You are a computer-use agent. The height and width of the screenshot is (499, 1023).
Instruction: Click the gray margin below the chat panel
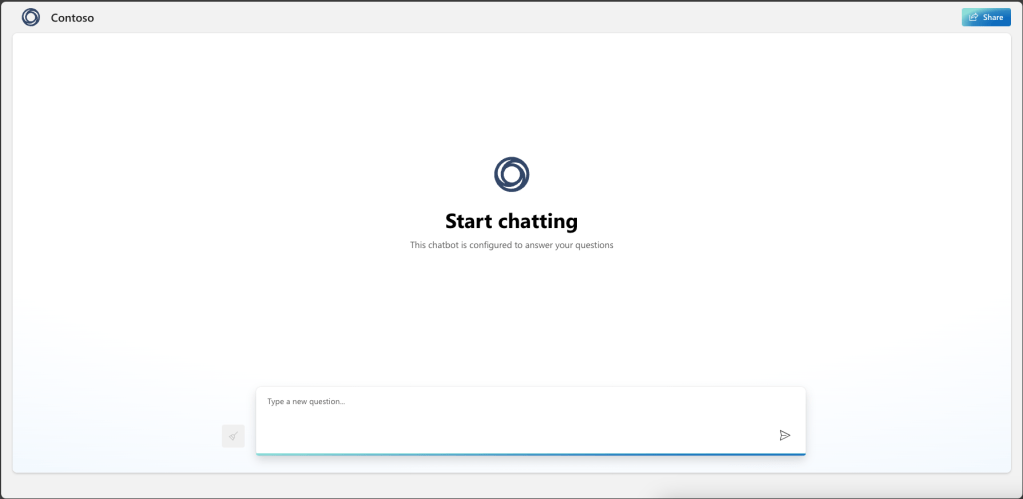tap(511, 485)
